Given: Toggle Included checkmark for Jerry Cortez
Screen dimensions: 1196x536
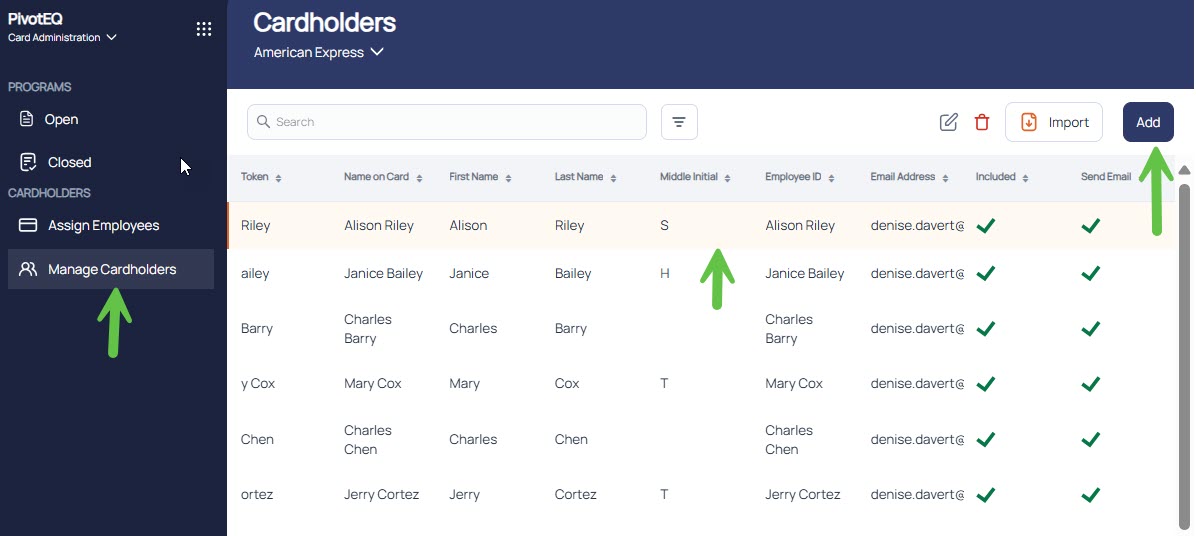Looking at the screenshot, I should pos(986,495).
